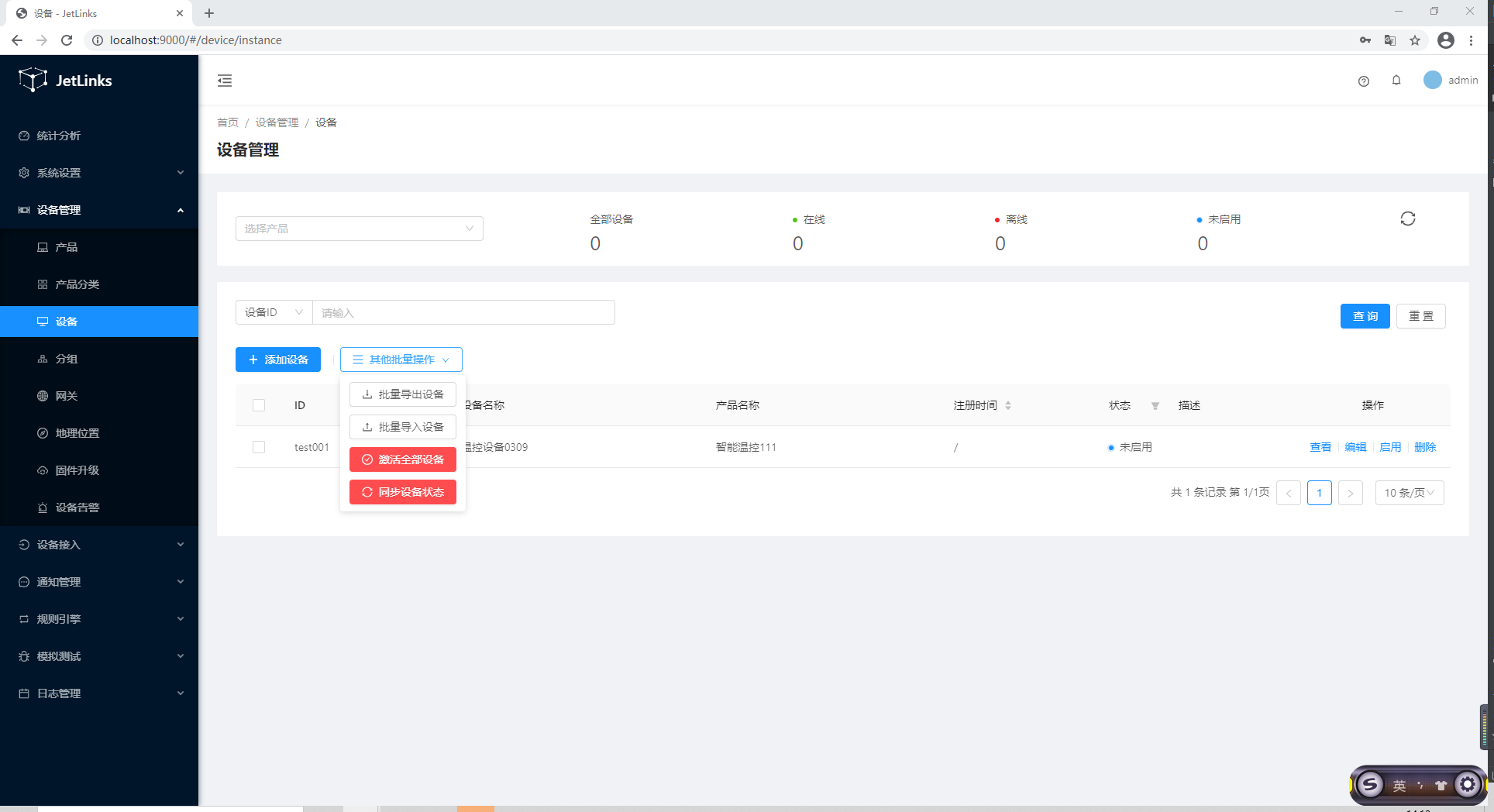The height and width of the screenshot is (812, 1494).
Task: Choose 同步设备状态 in the batch menu
Action: tap(403, 492)
